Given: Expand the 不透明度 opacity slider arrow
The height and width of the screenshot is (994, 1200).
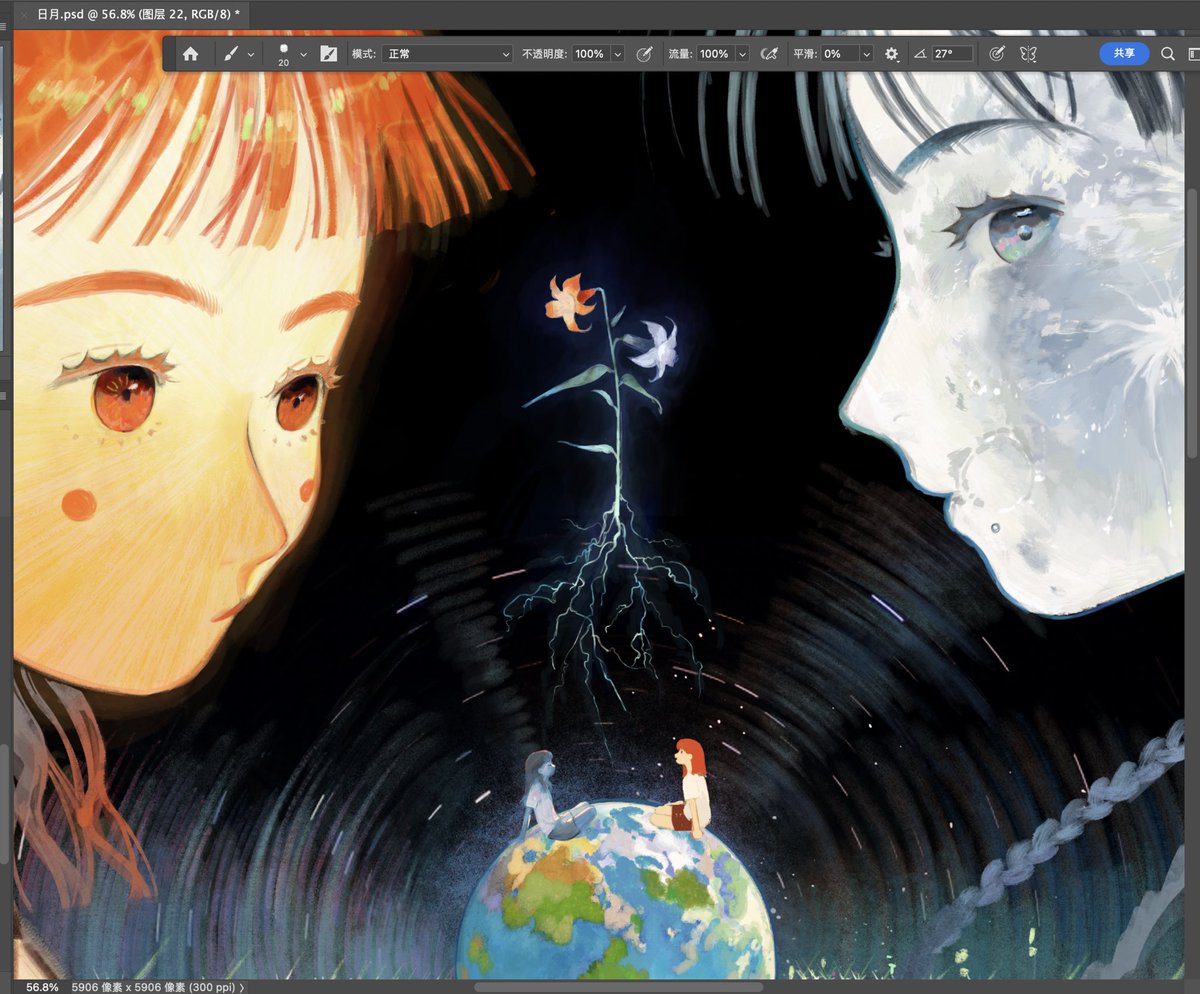Looking at the screenshot, I should point(617,54).
